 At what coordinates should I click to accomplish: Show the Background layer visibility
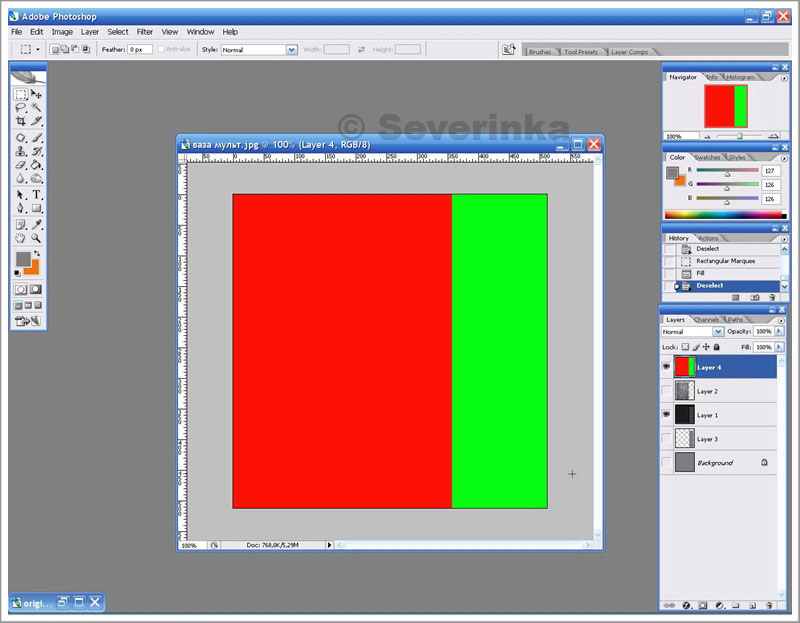[666, 463]
